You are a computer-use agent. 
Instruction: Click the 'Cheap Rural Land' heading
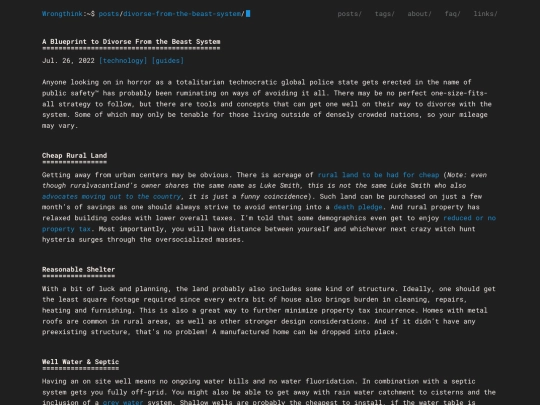coord(74,156)
